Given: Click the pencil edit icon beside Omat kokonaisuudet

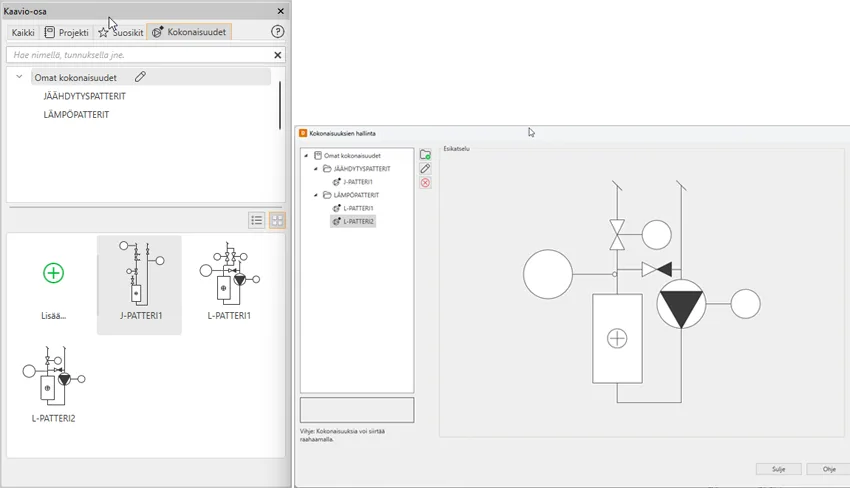Looking at the screenshot, I should coord(141,77).
